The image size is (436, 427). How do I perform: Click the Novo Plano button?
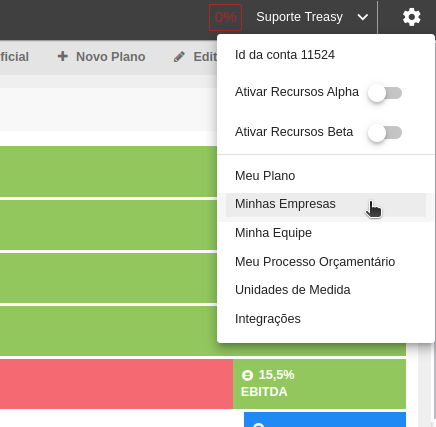pos(101,57)
